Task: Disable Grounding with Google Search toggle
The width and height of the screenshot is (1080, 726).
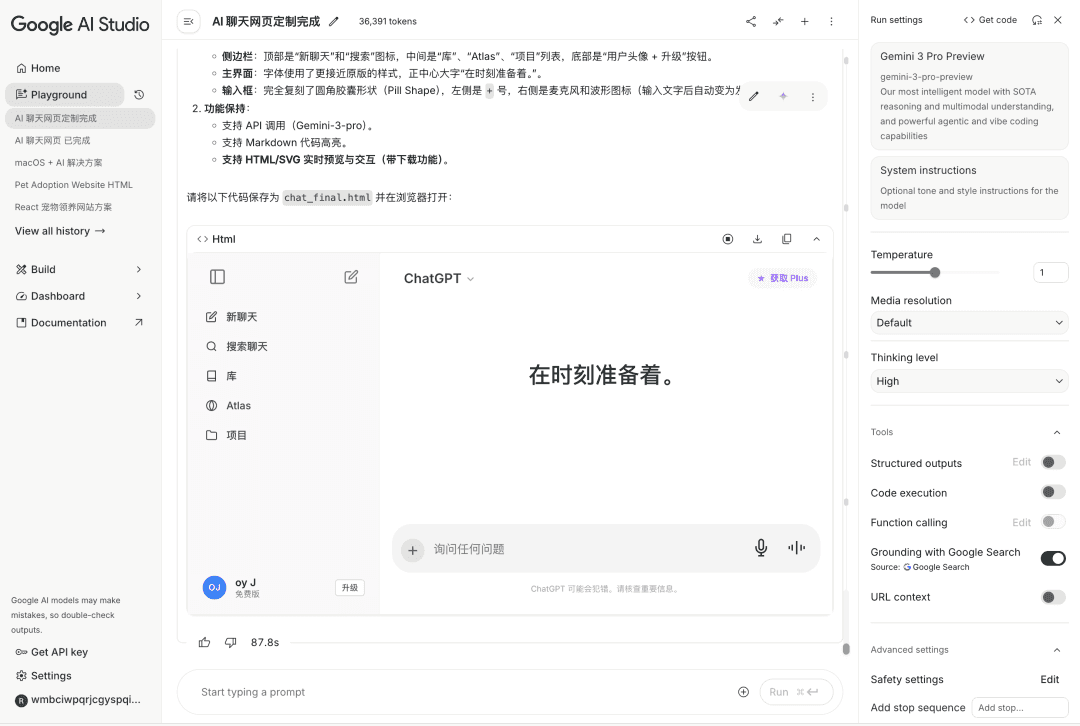Action: coord(1052,558)
